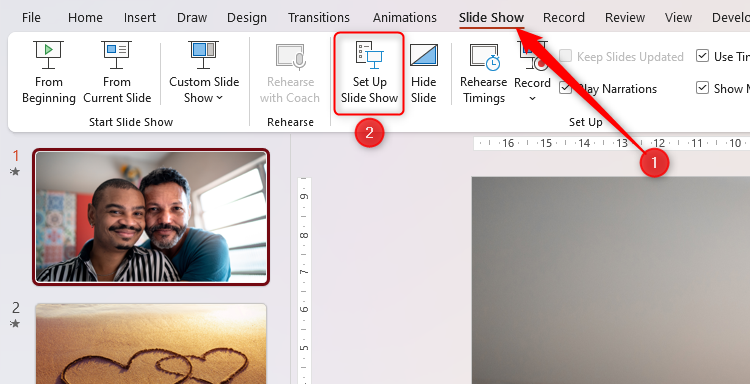Click the transition star under slide 1
This screenshot has height=384, width=750.
15,171
